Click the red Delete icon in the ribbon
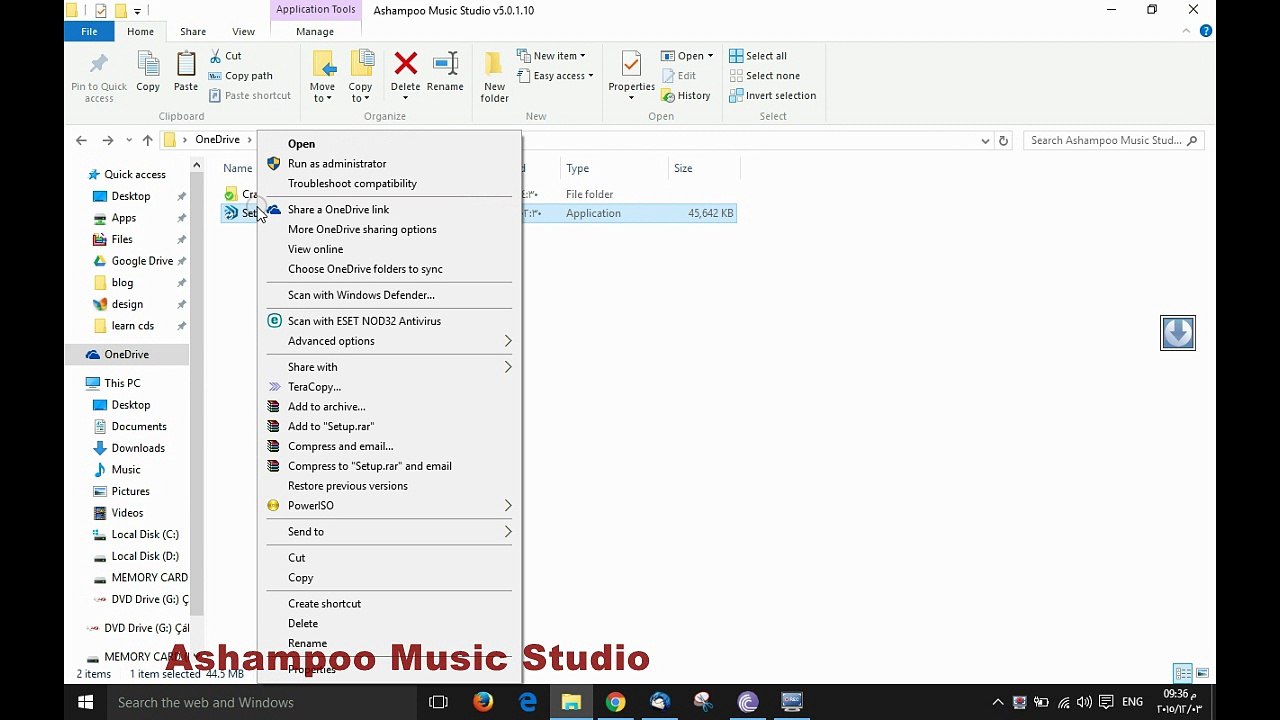Screen dimensions: 1280x720 pos(405,64)
